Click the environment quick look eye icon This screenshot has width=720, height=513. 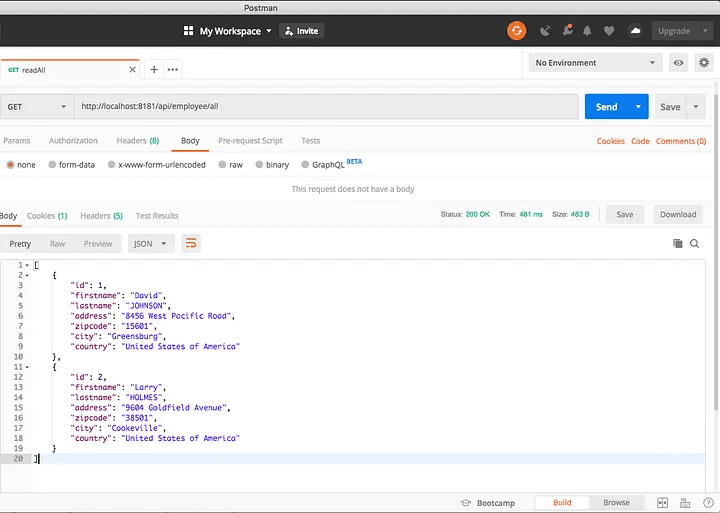[679, 63]
